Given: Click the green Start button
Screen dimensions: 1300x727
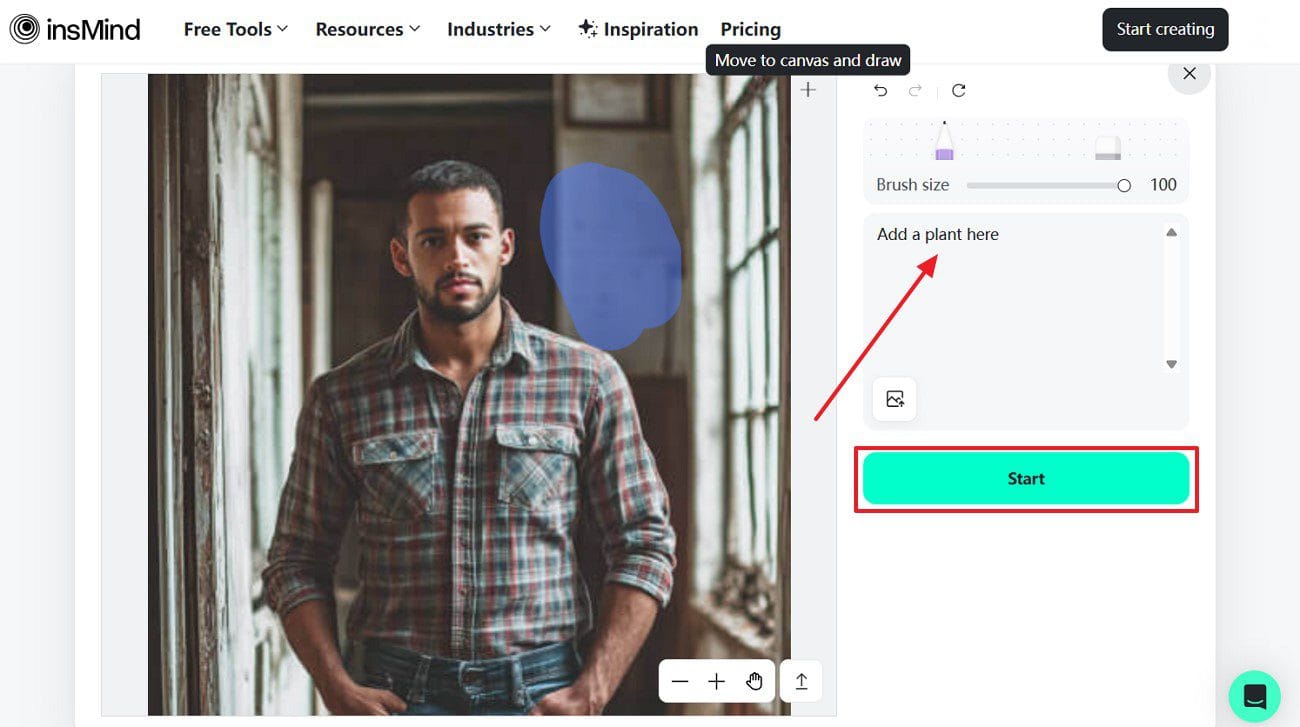Looking at the screenshot, I should pos(1026,479).
